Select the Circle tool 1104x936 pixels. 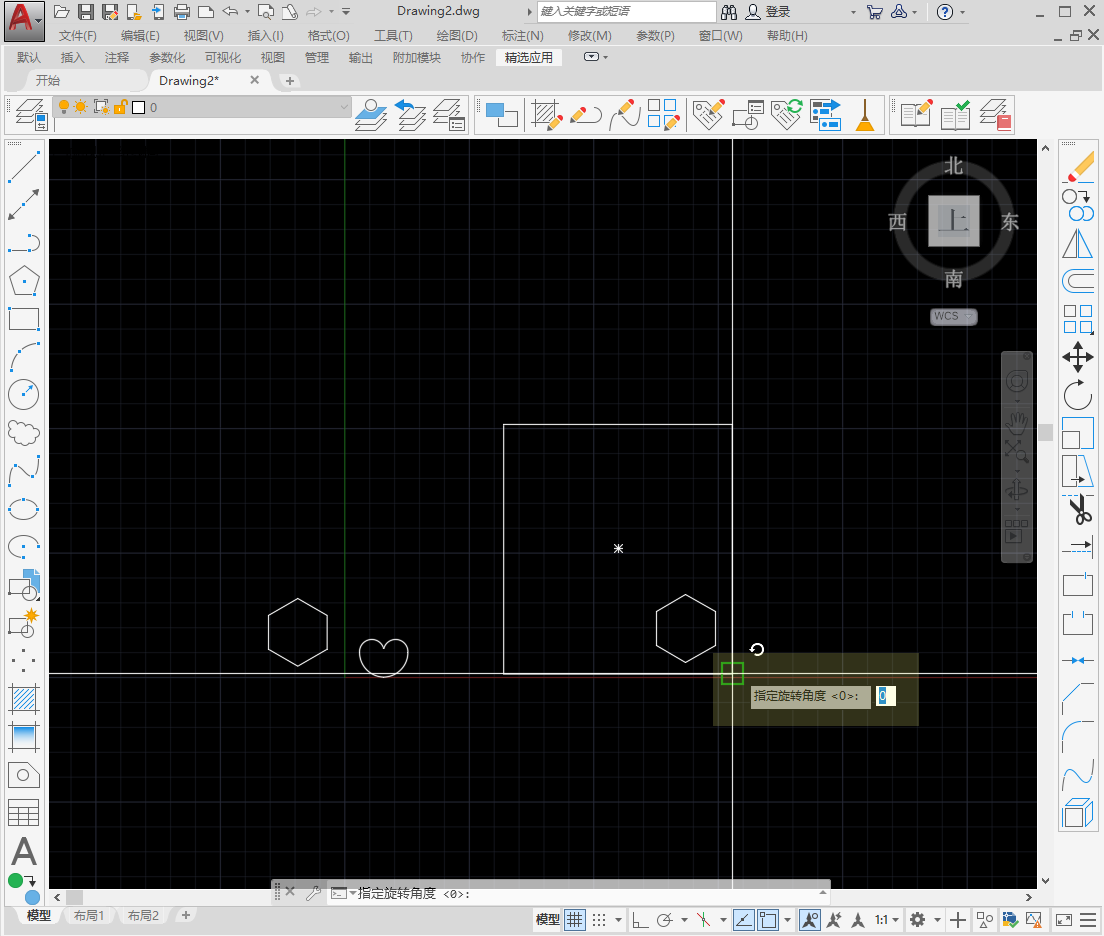23,395
